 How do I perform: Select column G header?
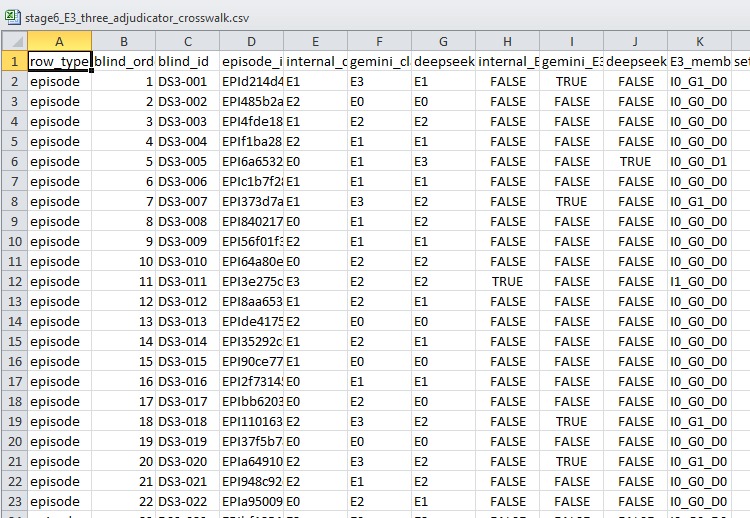pos(443,41)
